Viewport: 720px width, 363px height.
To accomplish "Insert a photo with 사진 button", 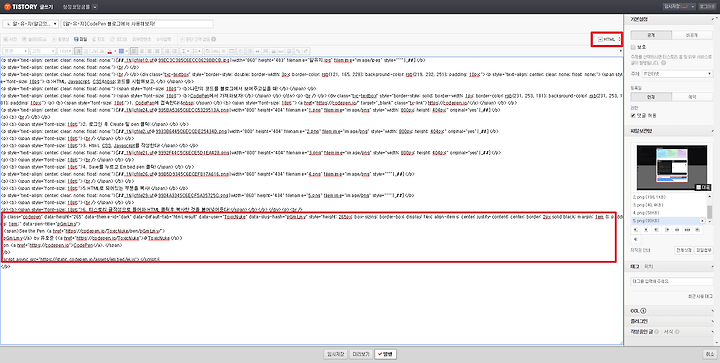I will (10, 39).
